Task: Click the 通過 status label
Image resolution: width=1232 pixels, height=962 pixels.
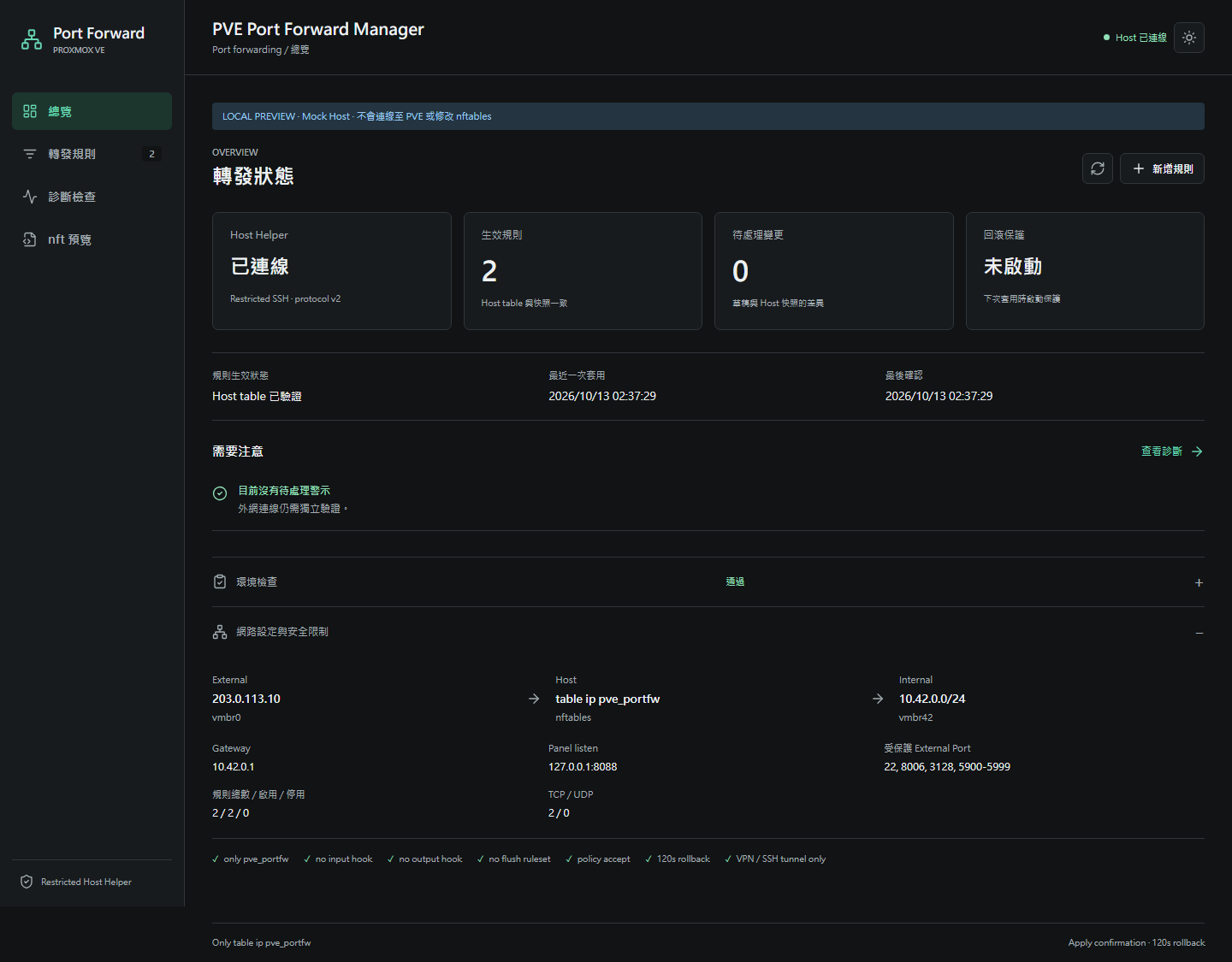Action: point(735,581)
